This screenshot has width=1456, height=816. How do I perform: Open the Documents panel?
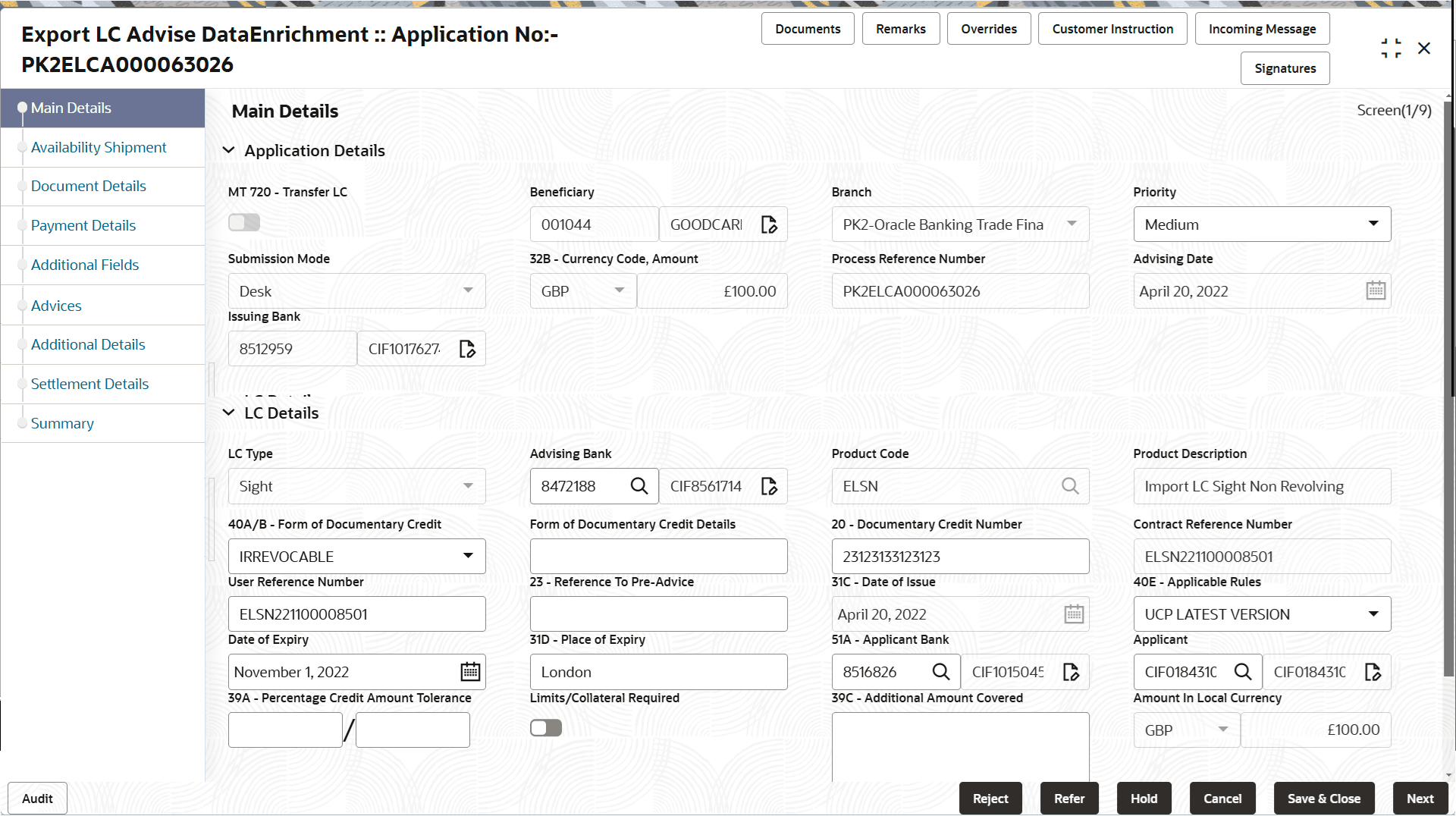[x=807, y=28]
